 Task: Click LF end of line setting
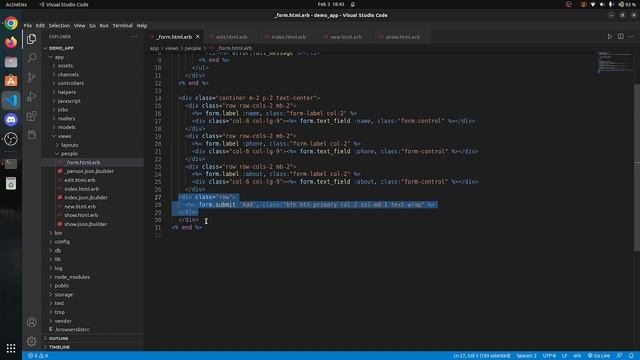point(564,356)
